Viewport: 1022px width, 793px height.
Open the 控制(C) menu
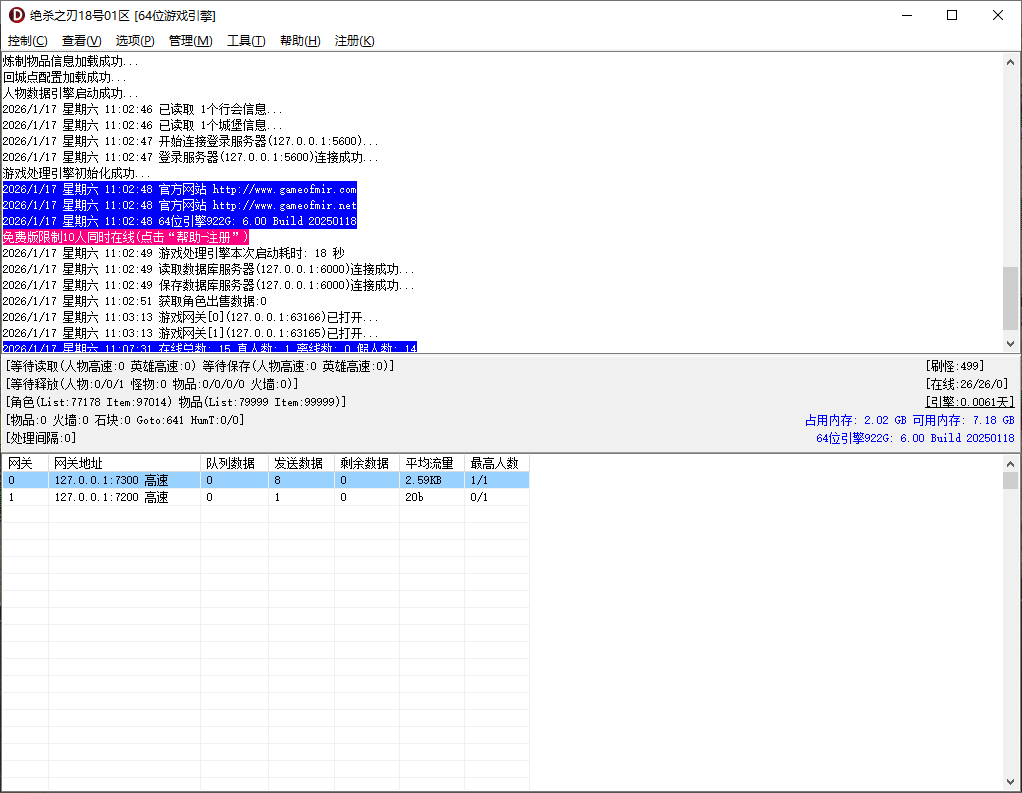coord(28,41)
